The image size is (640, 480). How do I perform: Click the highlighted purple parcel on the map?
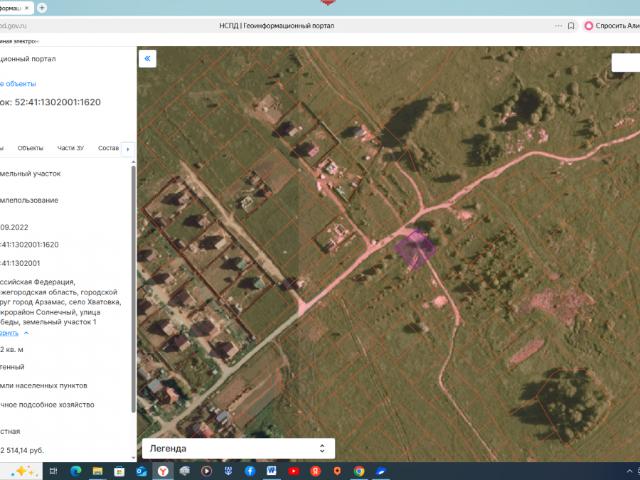[415, 249]
